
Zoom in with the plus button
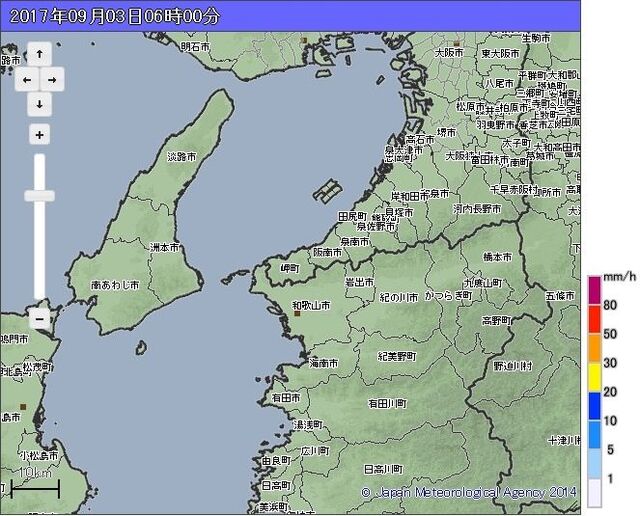coord(40,135)
